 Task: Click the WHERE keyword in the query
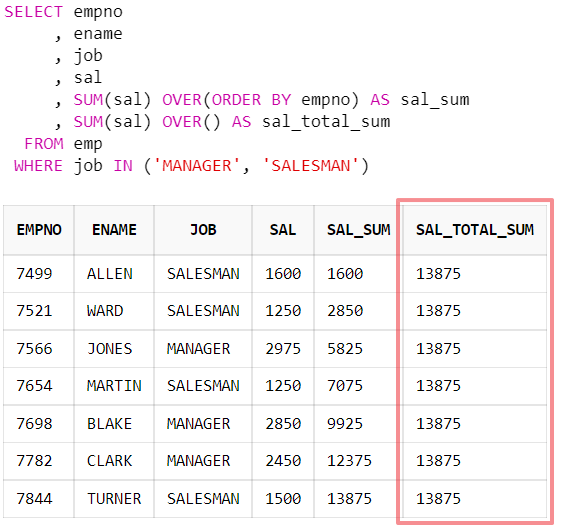(x=38, y=166)
